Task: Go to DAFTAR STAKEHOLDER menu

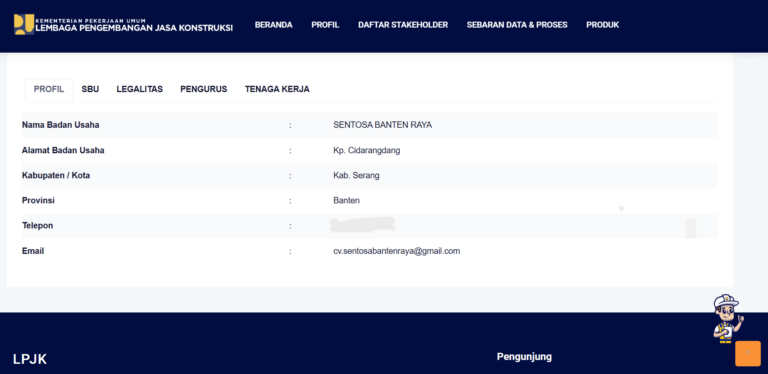Action: point(403,25)
